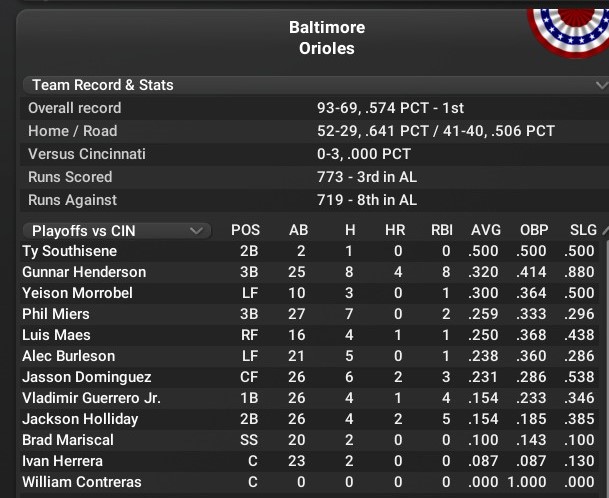This screenshot has width=609, height=498.
Task: Select Jasson Dominguez in the list
Action: pyautogui.click(x=87, y=377)
